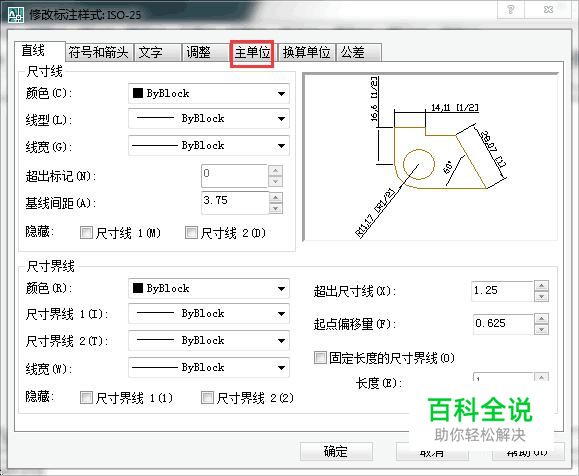The height and width of the screenshot is (476, 579).
Task: Click the black ByBlock swatch in 颜色(R)
Action: [x=138, y=288]
